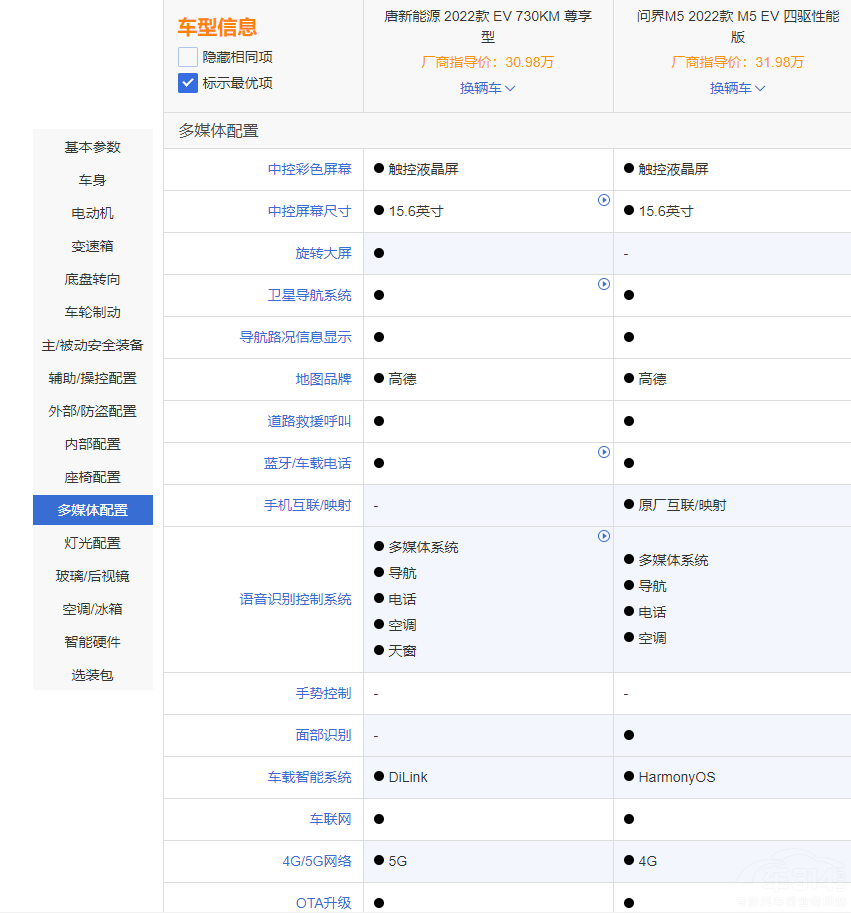Image resolution: width=851 pixels, height=913 pixels.
Task: Select 电动机 section in sidebar
Action: (93, 213)
